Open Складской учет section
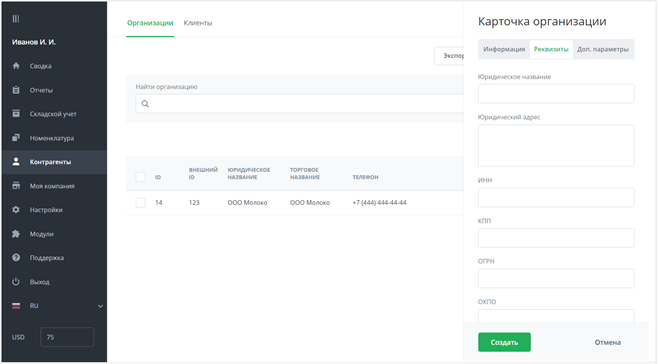The width and height of the screenshot is (658, 364). [x=53, y=114]
